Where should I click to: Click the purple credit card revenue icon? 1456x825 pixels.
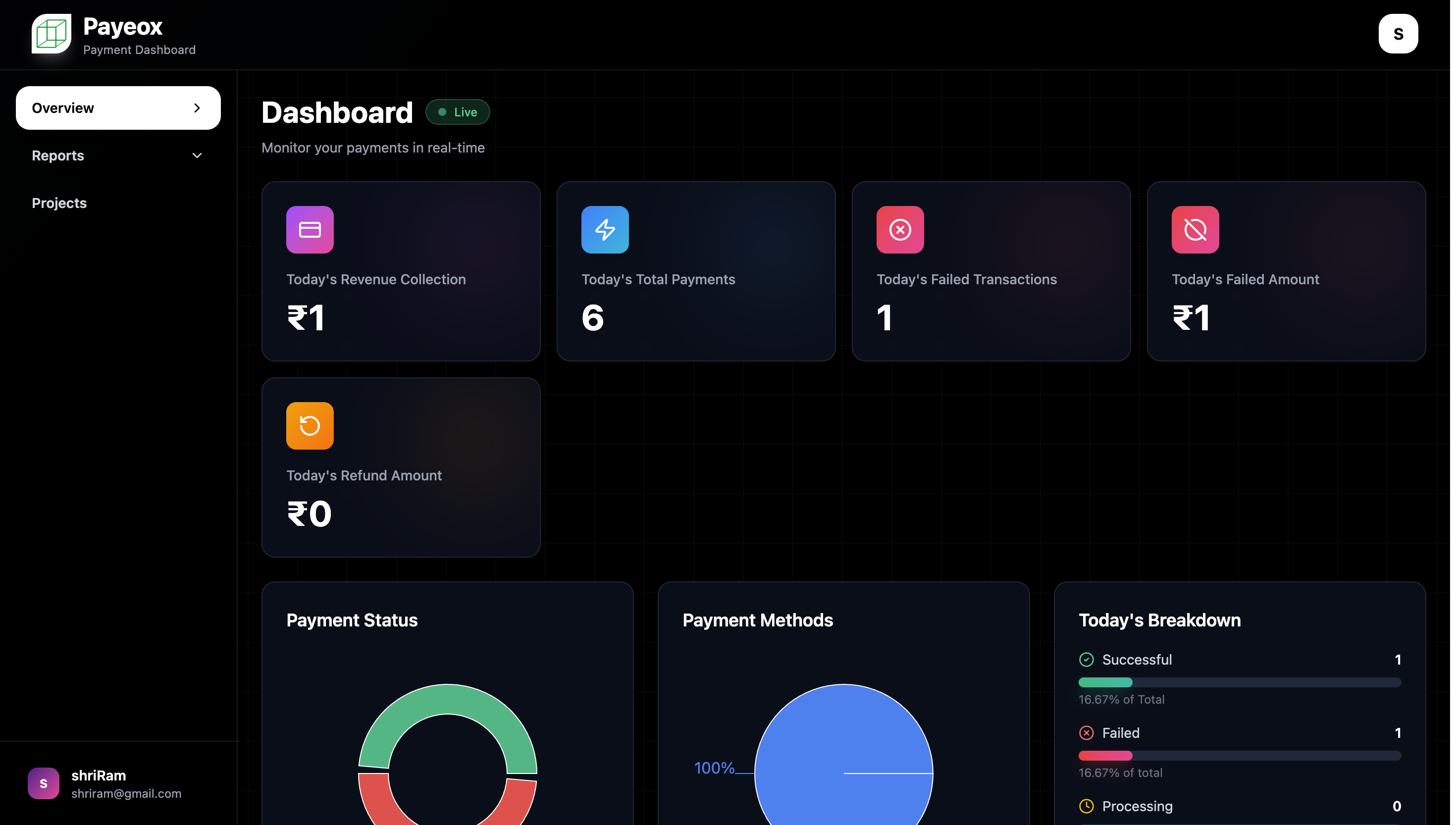click(x=310, y=229)
